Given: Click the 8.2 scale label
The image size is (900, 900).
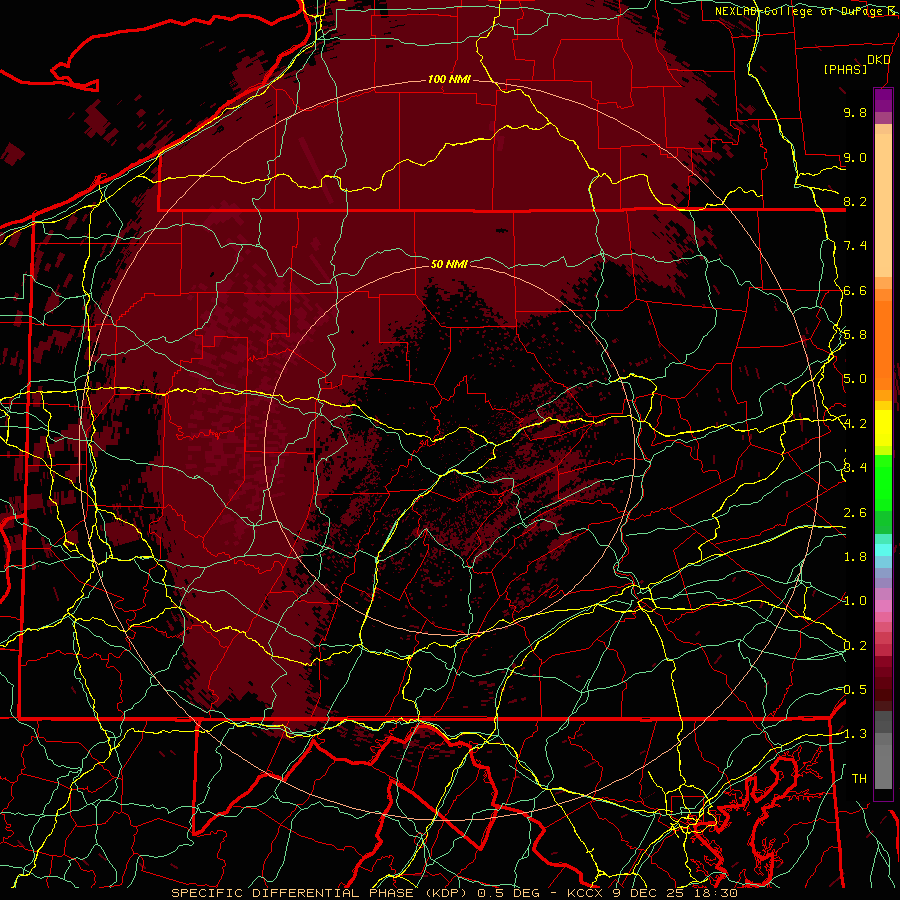Looking at the screenshot, I should [855, 201].
